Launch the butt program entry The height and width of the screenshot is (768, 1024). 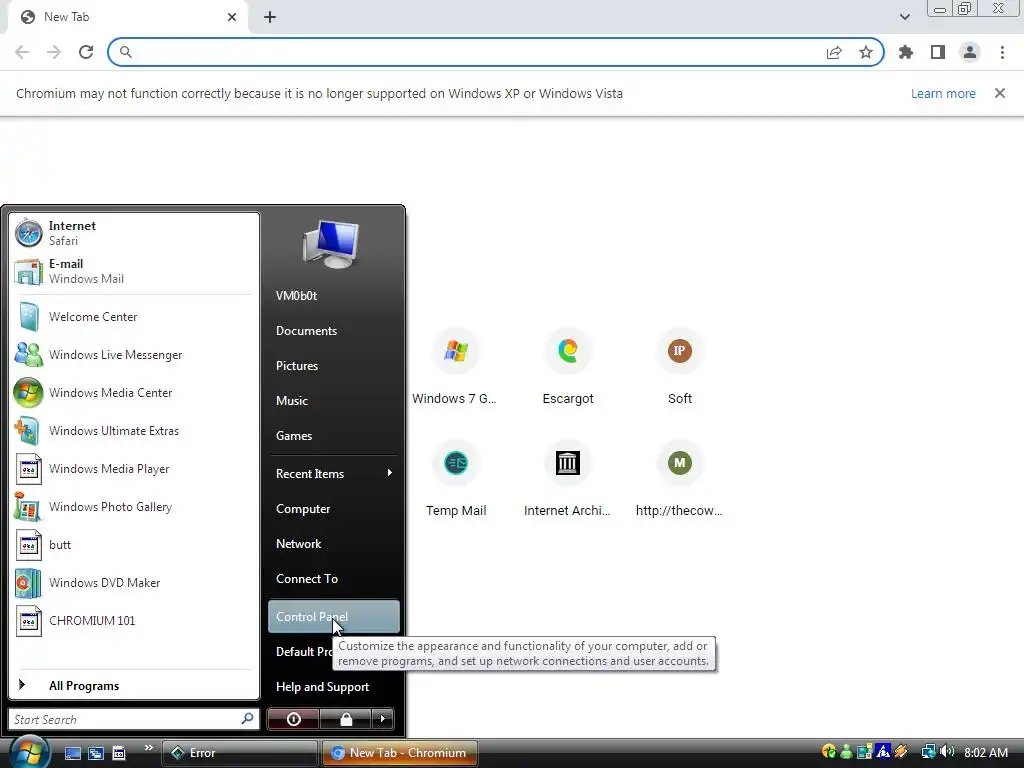tap(134, 545)
